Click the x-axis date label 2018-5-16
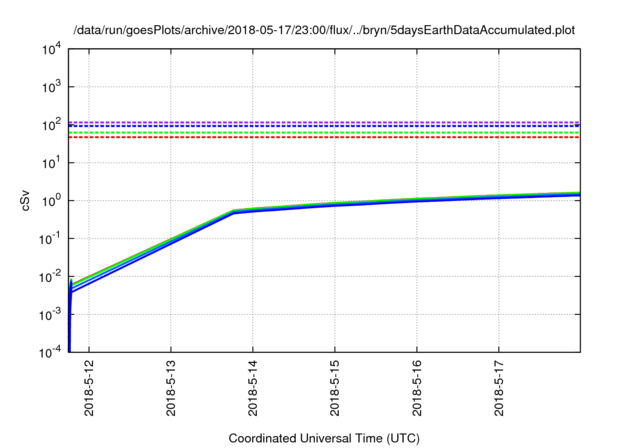The height and width of the screenshot is (448, 640). point(417,388)
